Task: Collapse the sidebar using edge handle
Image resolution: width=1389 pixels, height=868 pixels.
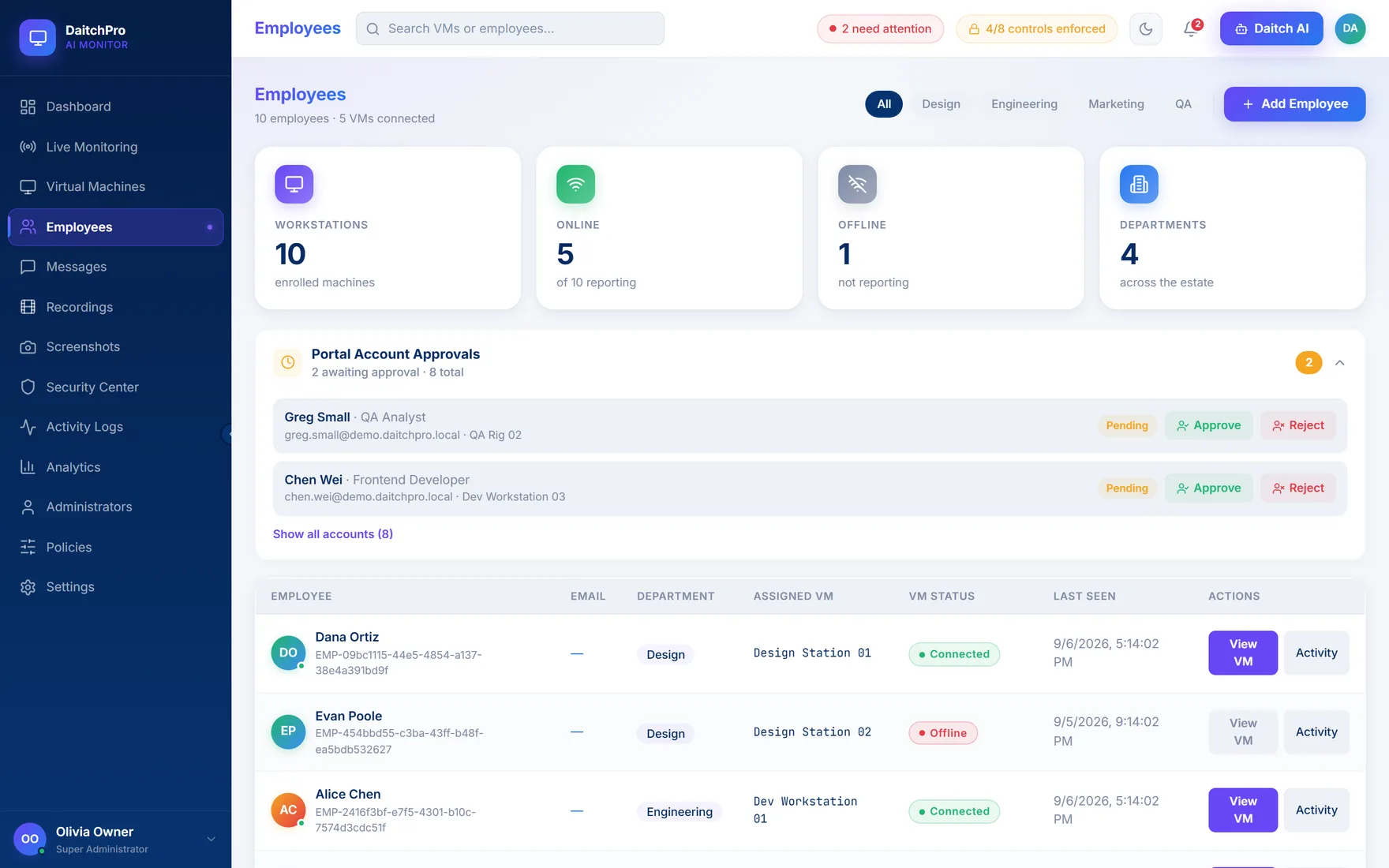Action: 227,434
